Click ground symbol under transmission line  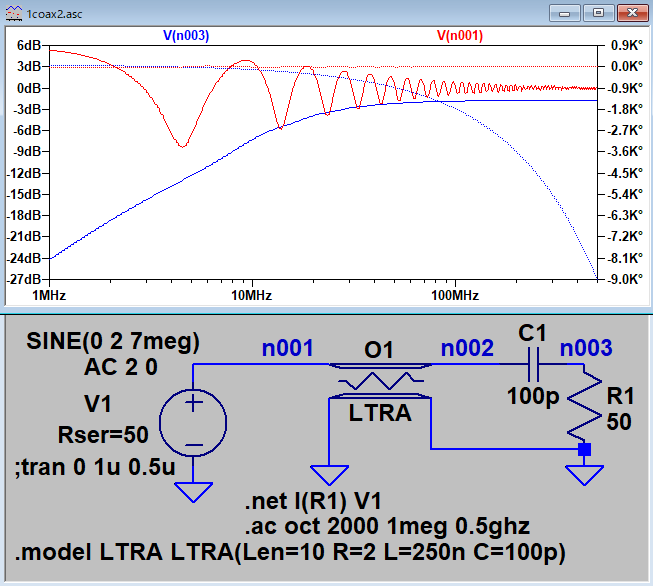329,475
